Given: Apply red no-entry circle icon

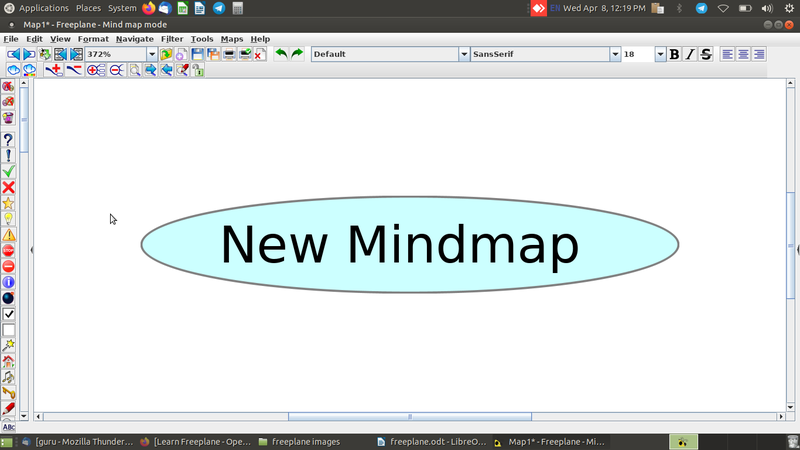Looking at the screenshot, I should click(8, 266).
